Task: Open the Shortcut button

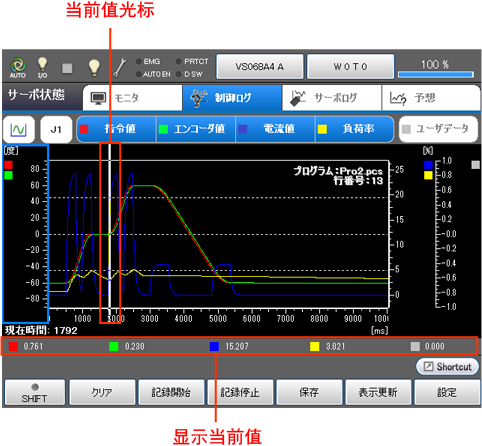Action: pyautogui.click(x=447, y=367)
